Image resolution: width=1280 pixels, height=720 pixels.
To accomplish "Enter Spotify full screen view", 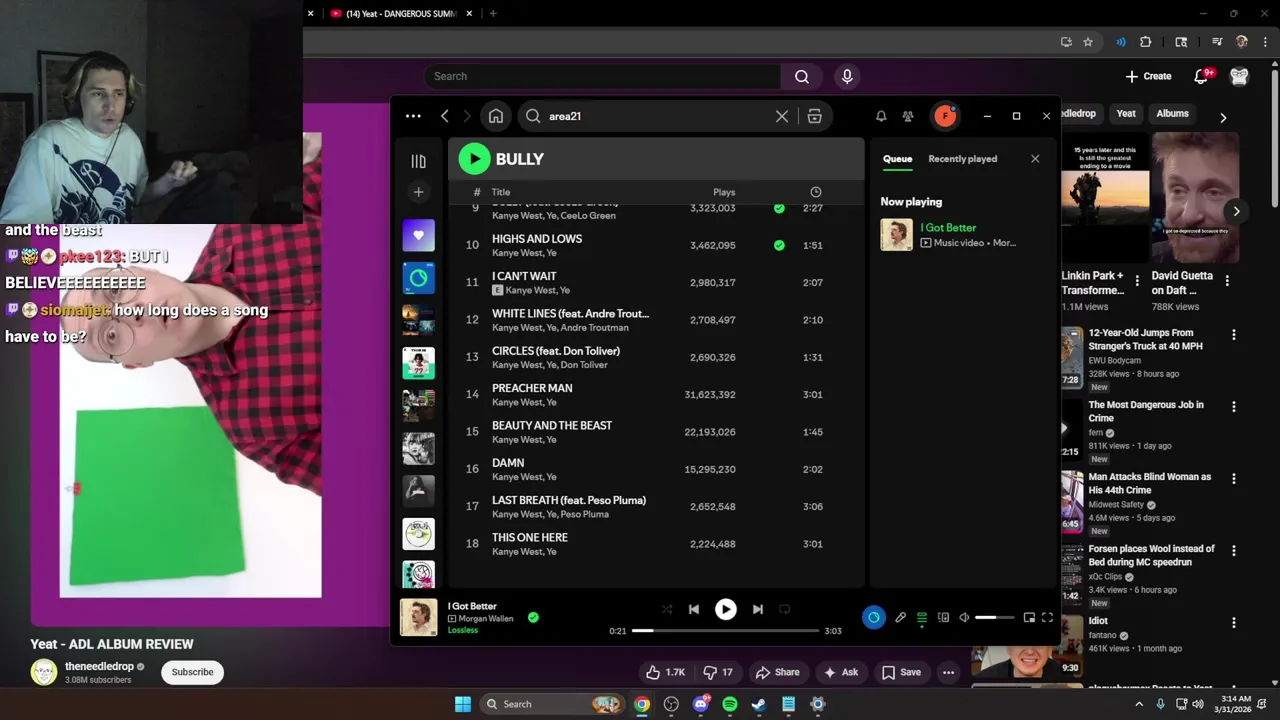I will point(1047,618).
